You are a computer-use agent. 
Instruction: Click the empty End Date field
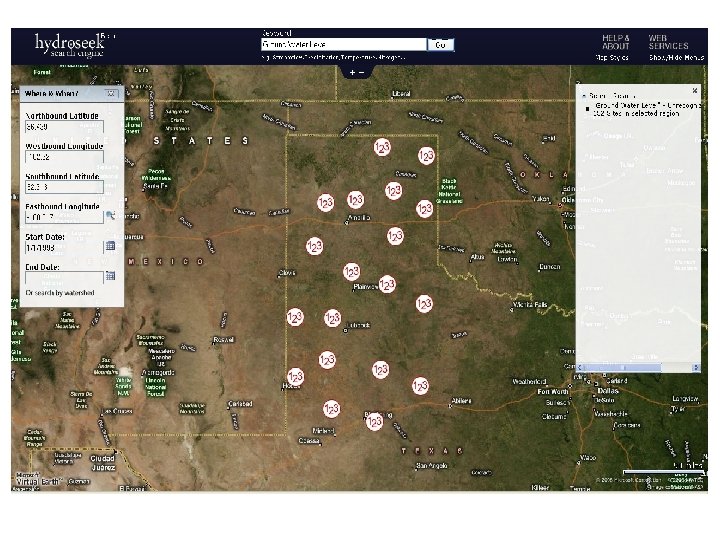click(64, 277)
